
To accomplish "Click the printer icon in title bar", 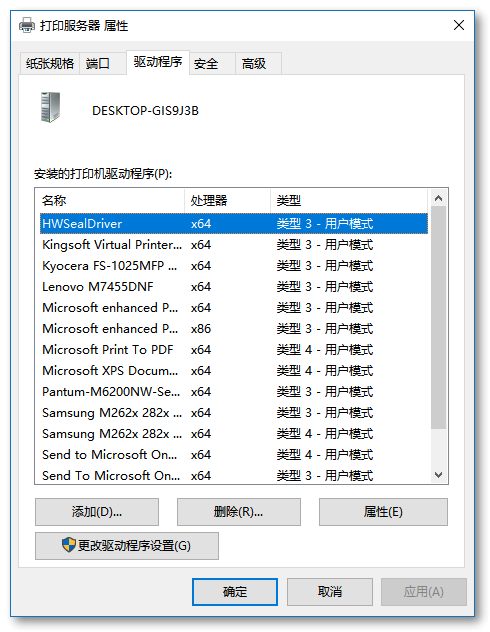I will coord(27,25).
